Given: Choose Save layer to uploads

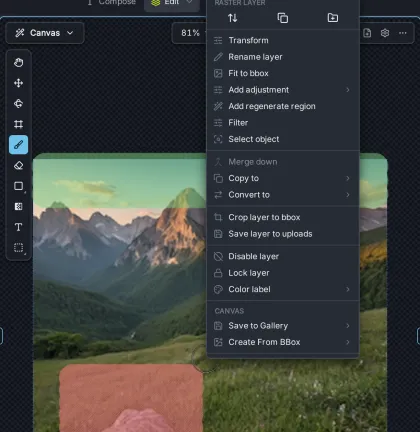Looking at the screenshot, I should [x=283, y=234].
